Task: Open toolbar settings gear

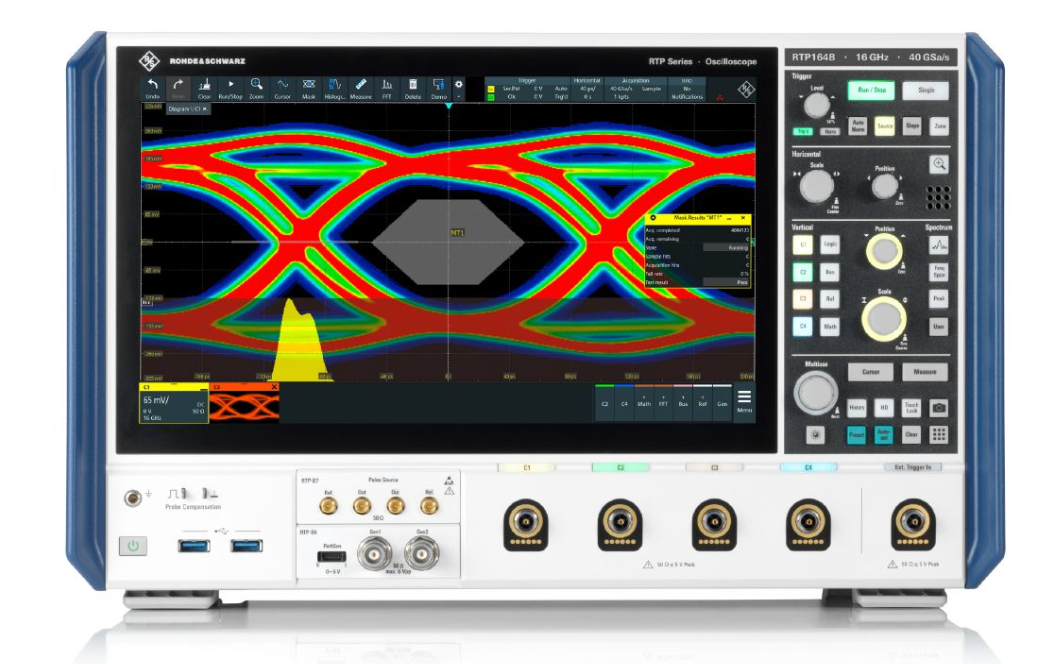Action: [459, 85]
